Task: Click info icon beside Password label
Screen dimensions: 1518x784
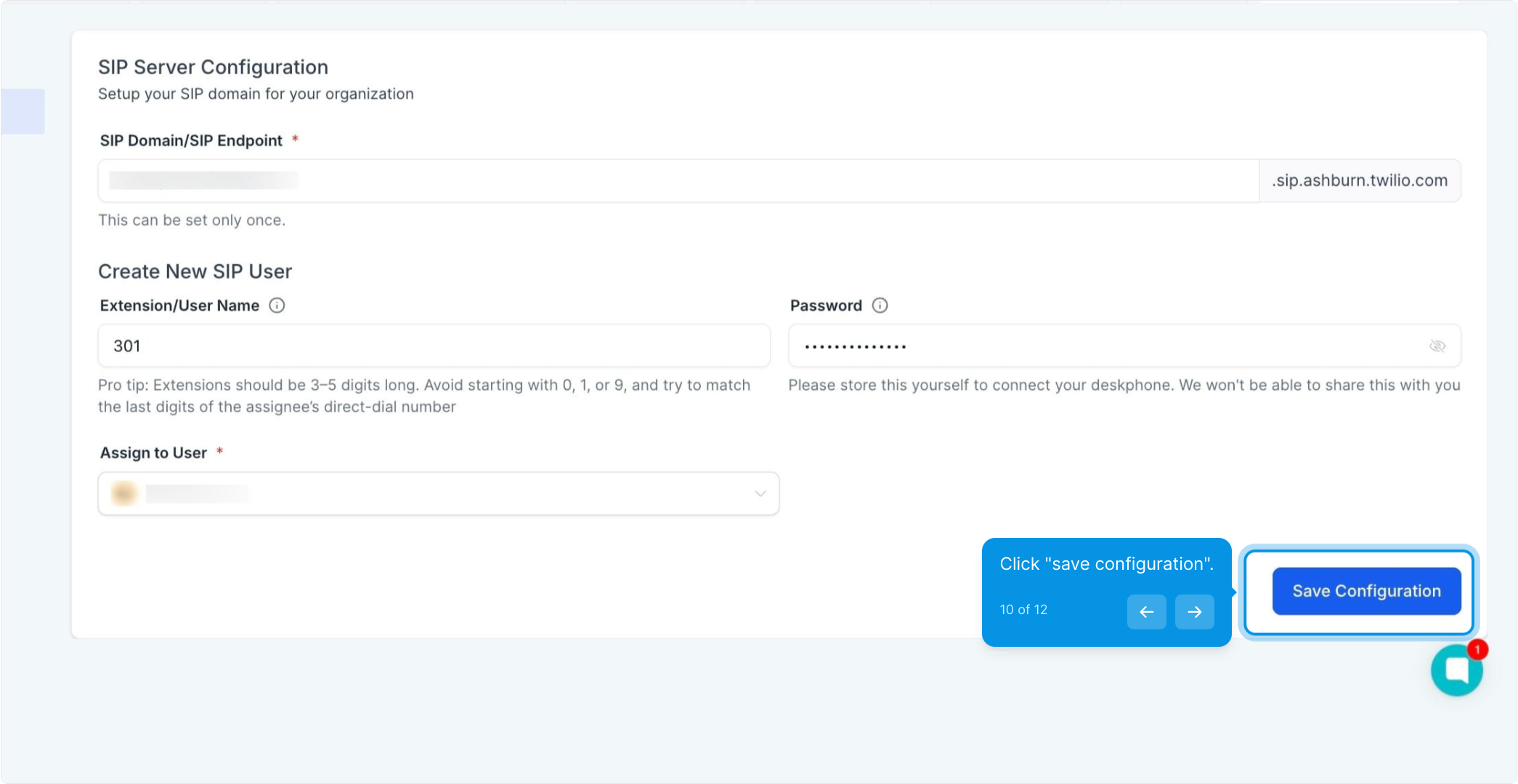Action: pos(880,306)
